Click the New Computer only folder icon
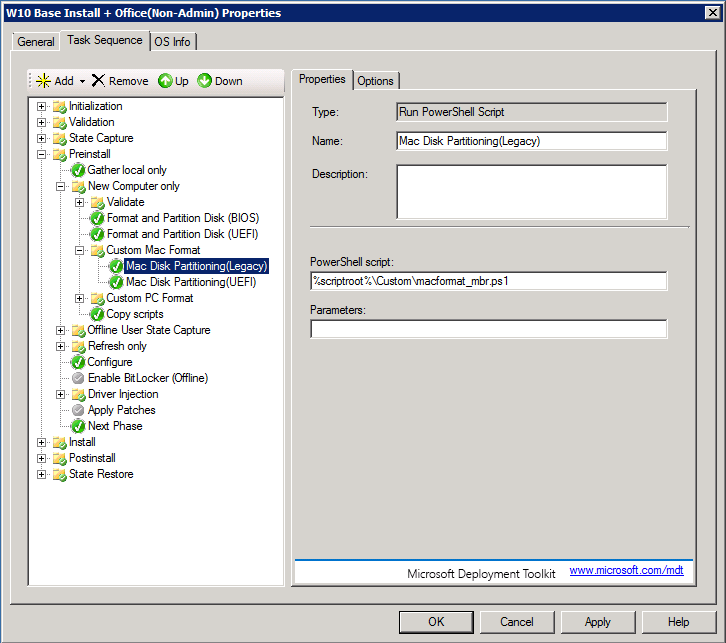 [79, 187]
